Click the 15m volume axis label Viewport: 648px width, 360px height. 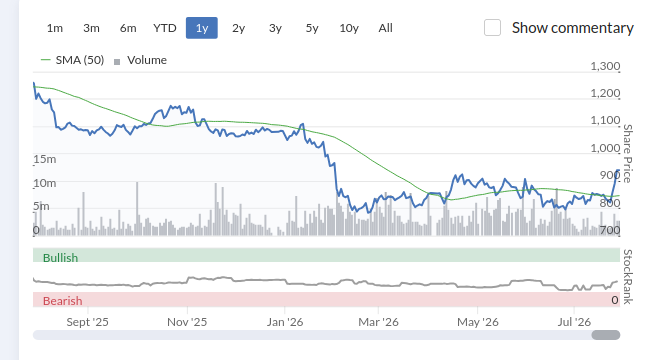click(x=45, y=159)
